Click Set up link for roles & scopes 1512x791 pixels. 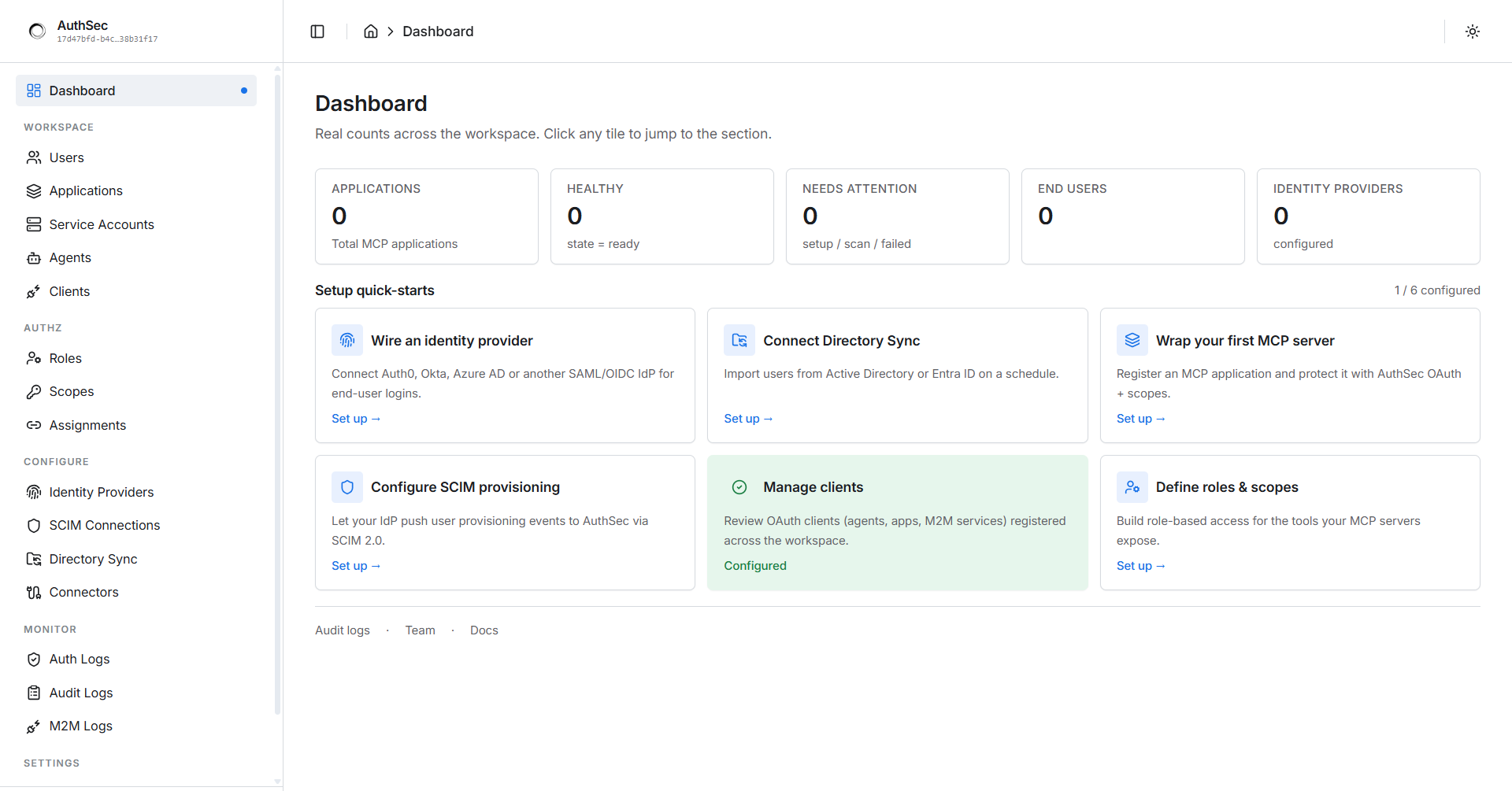1141,566
